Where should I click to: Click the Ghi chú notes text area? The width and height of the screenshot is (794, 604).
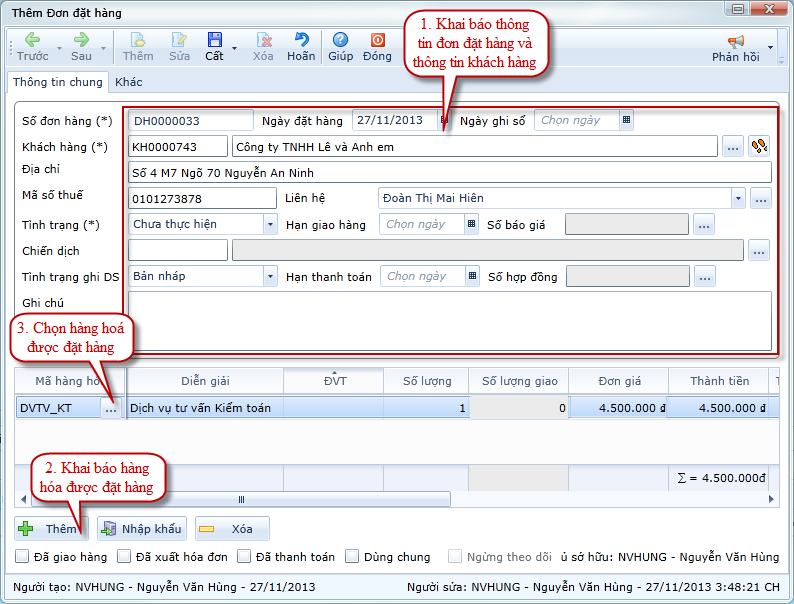tap(450, 320)
